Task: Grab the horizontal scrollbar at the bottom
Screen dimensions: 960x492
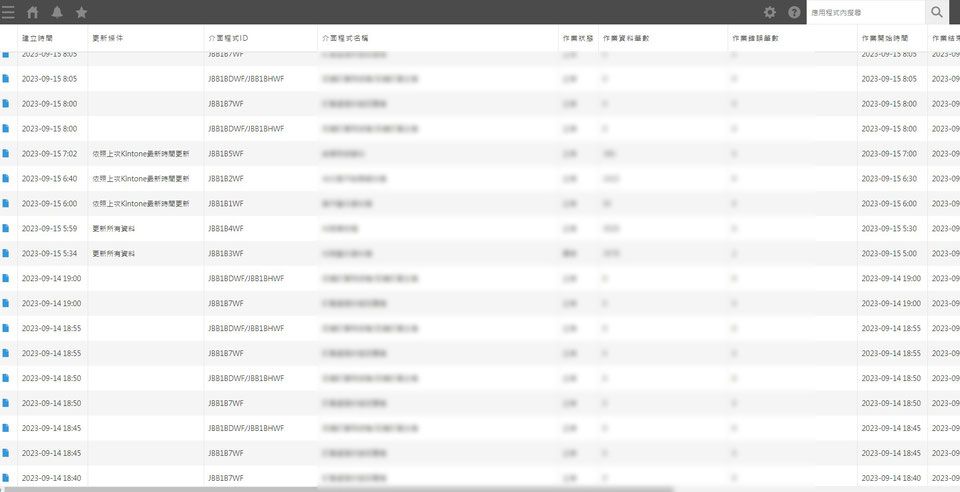Action: (337, 489)
